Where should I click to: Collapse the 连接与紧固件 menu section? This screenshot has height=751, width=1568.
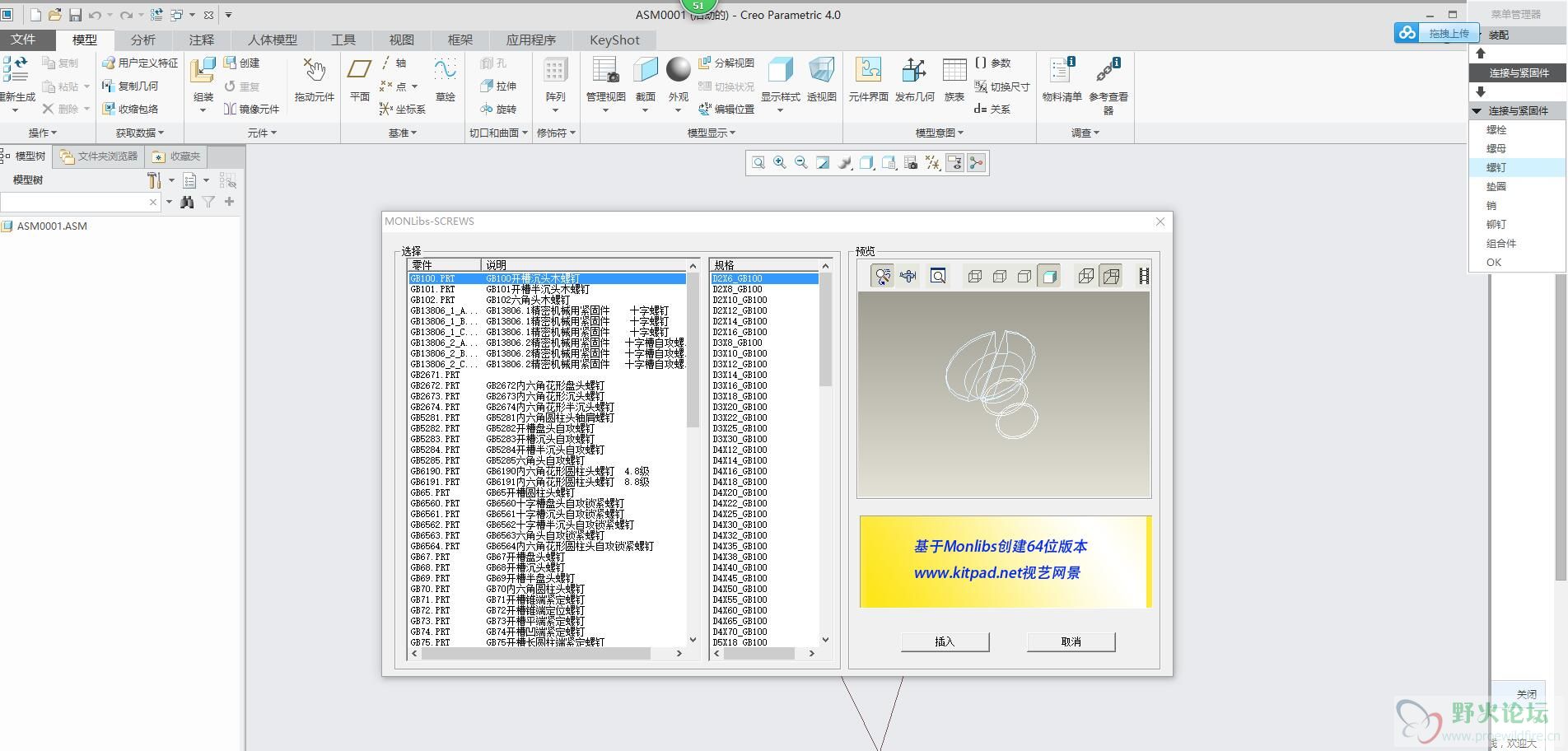(x=1477, y=110)
